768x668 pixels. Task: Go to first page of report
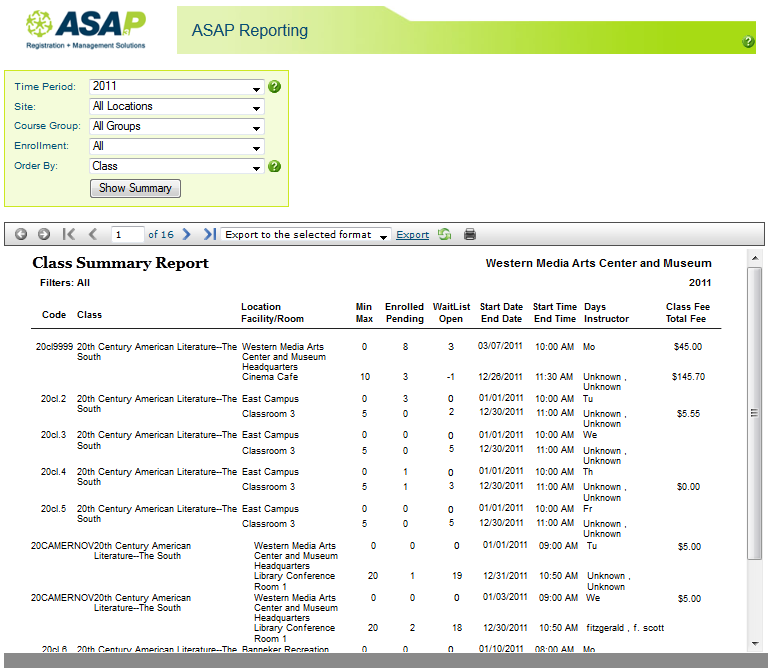[69, 234]
